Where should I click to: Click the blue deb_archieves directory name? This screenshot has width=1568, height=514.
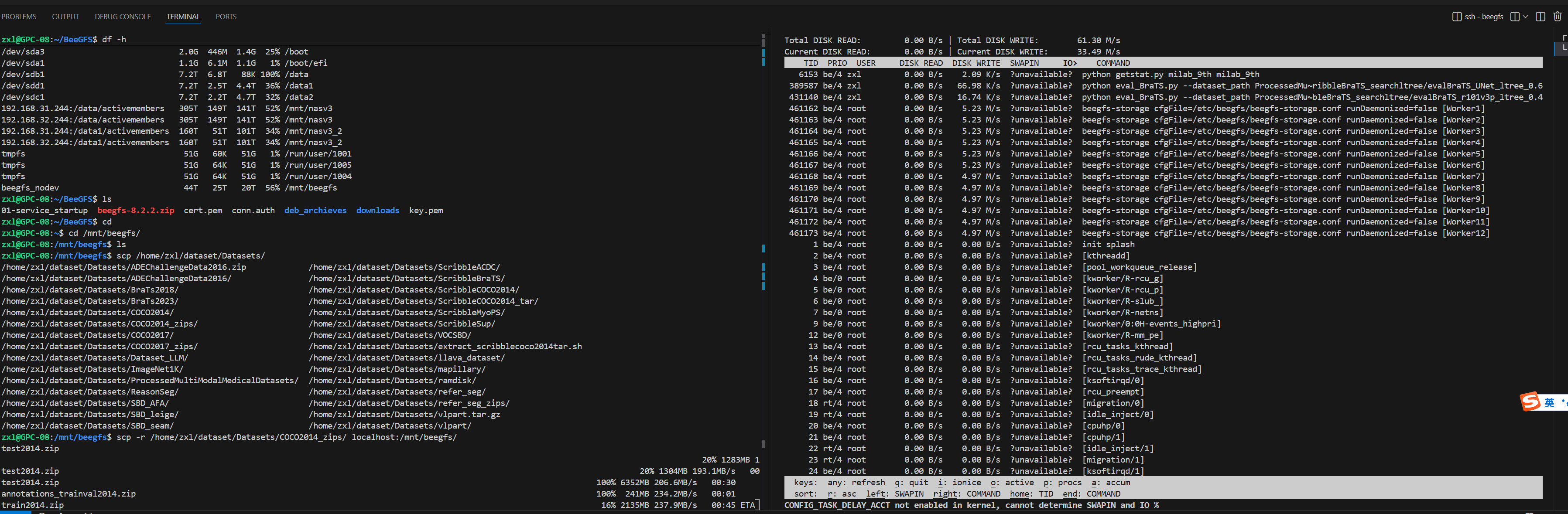coord(315,211)
